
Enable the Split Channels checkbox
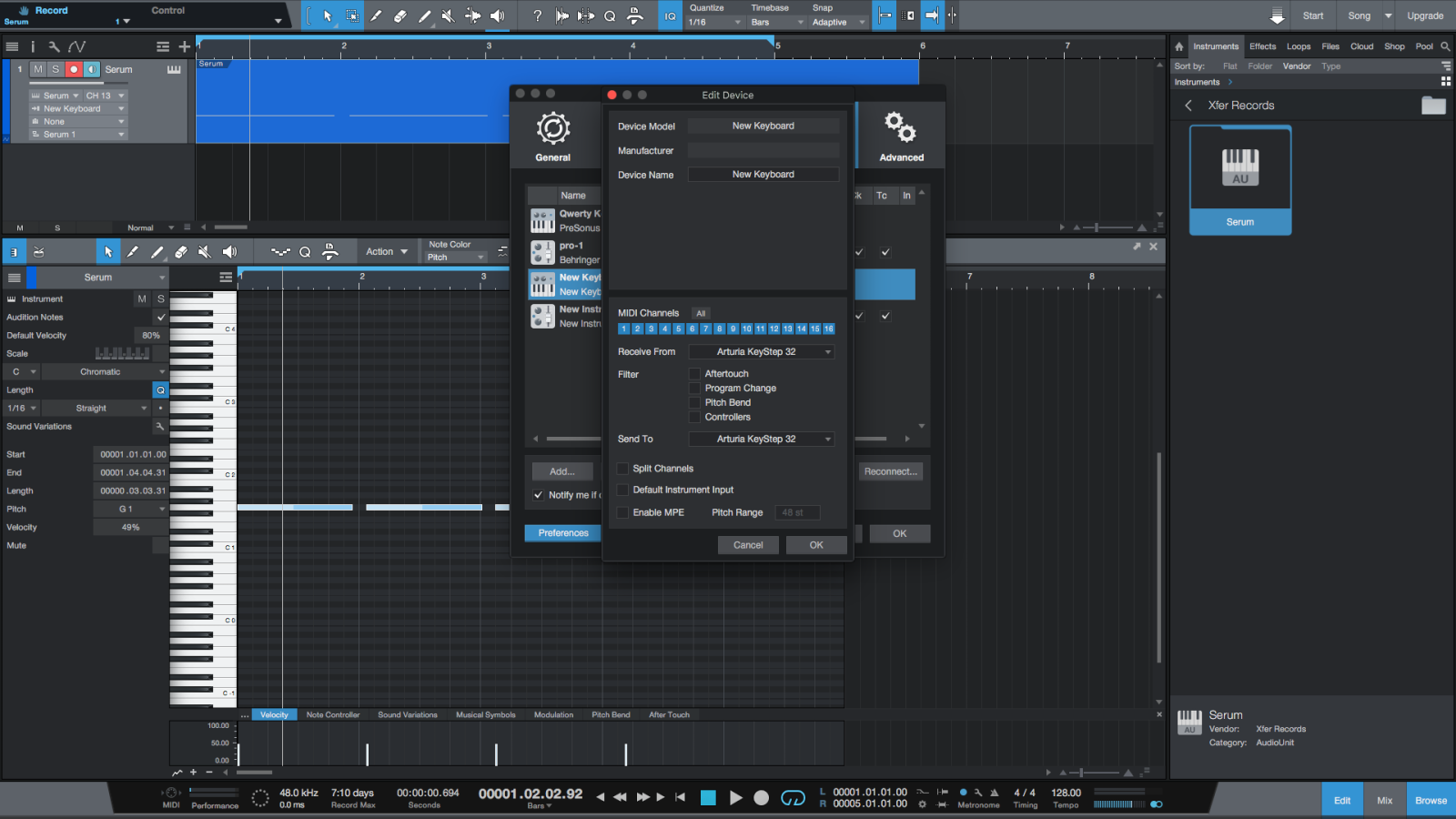coord(623,469)
